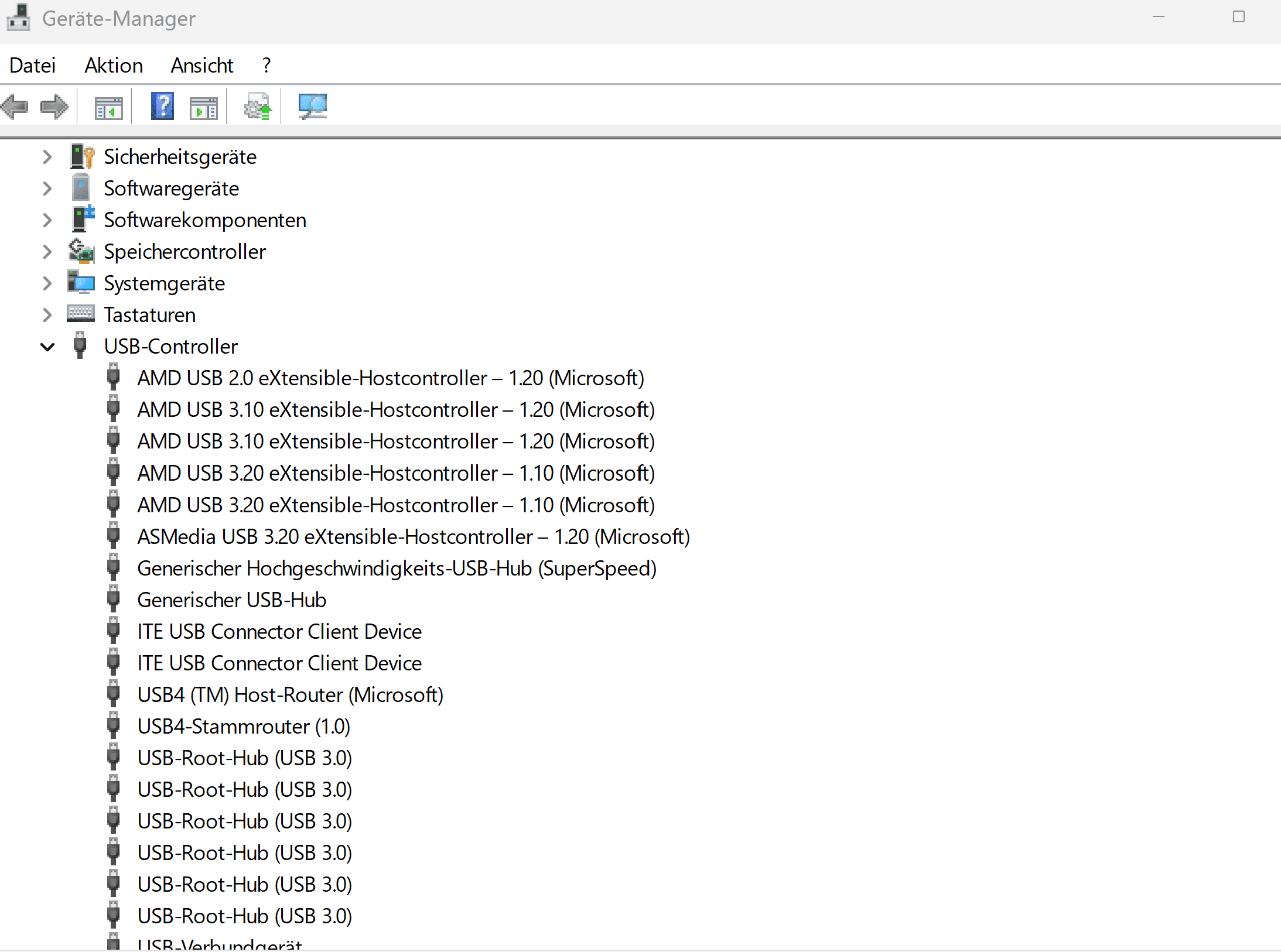Expand the Softwaregeräte node
The image size is (1281, 952).
47,189
